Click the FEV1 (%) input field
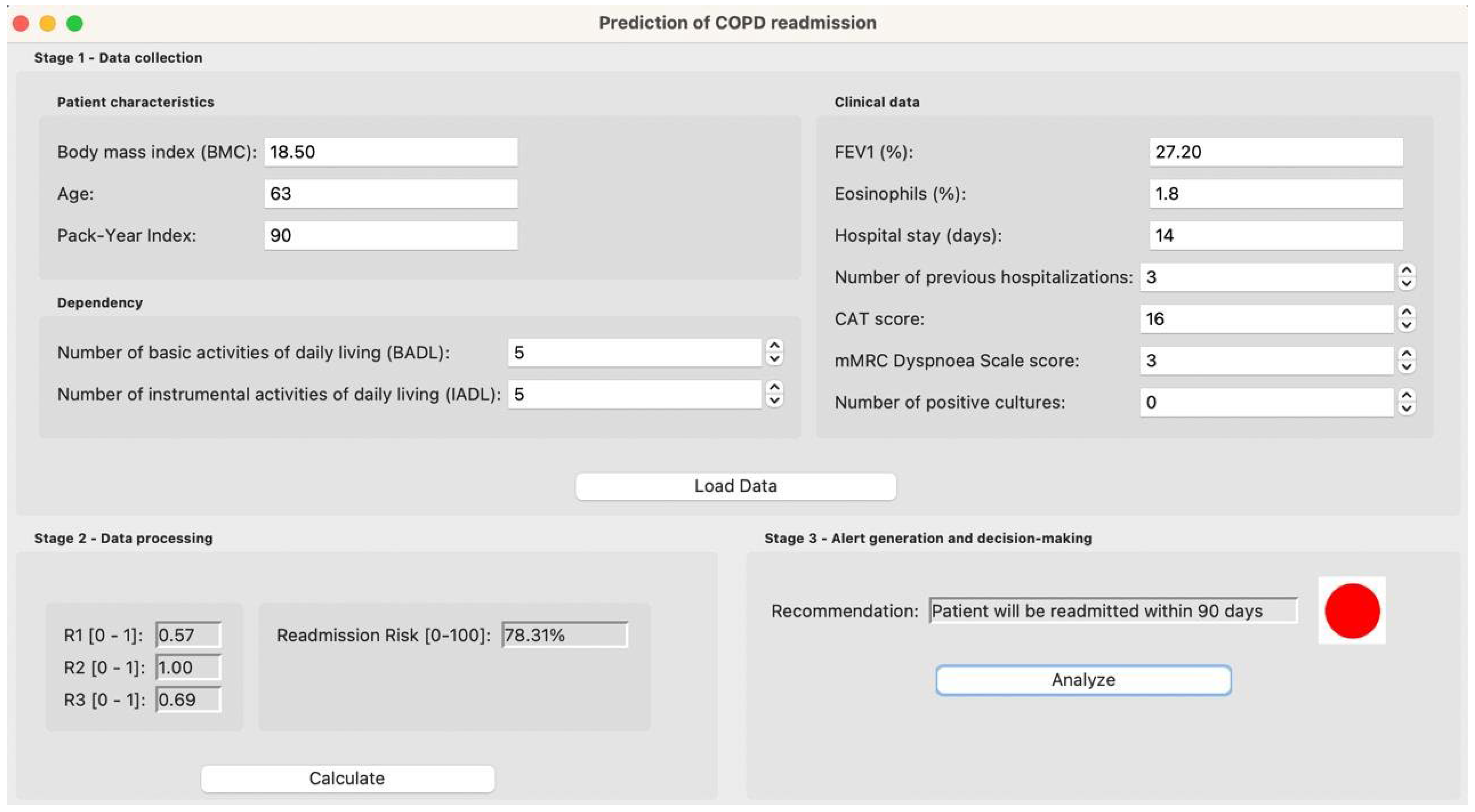1475x812 pixels. pos(1276,152)
